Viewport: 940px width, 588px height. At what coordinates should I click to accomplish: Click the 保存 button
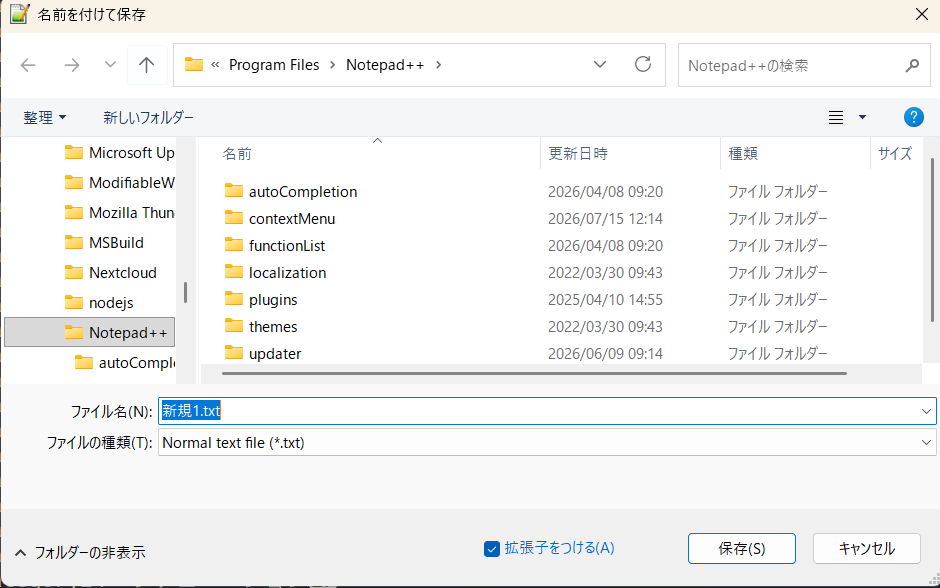pyautogui.click(x=742, y=548)
